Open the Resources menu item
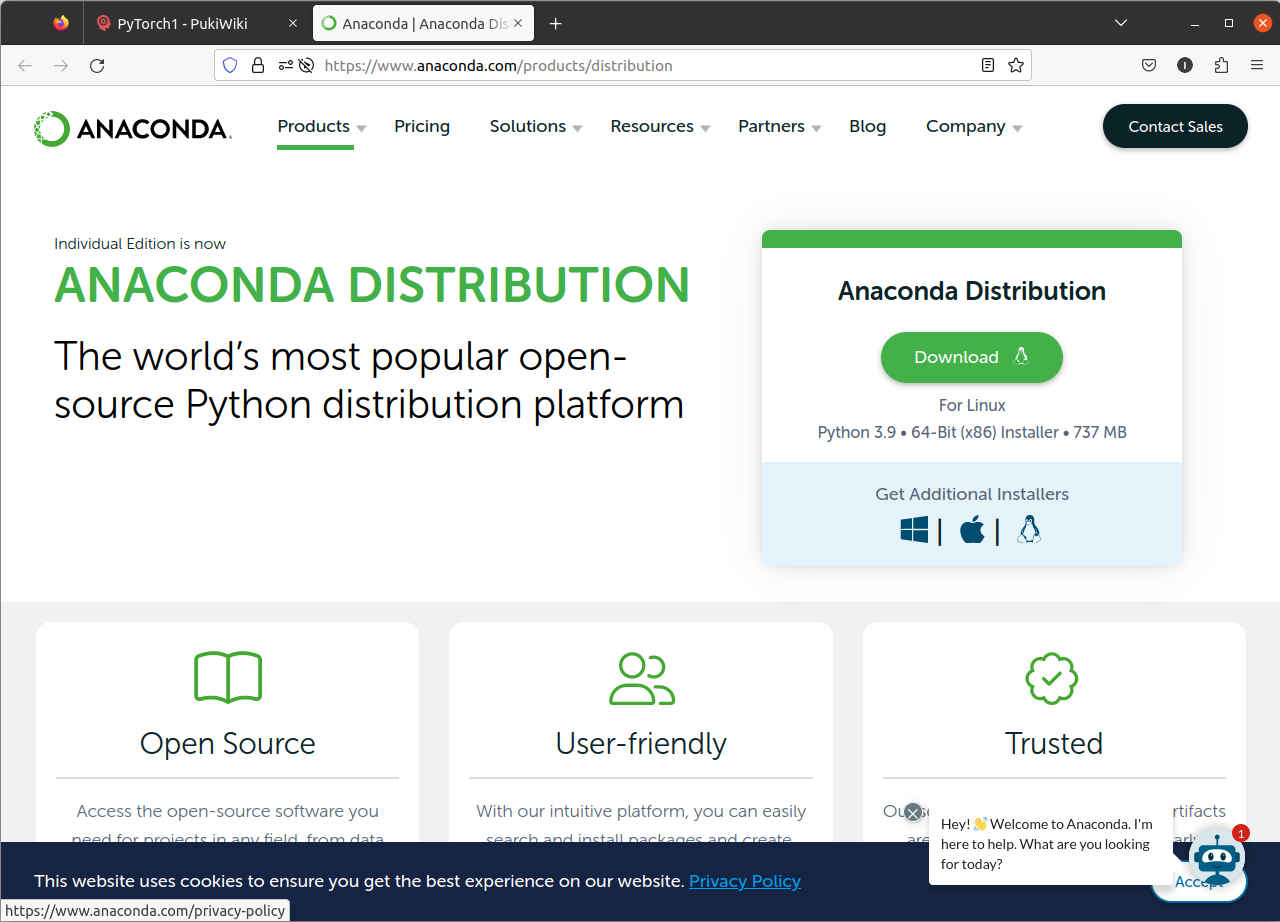The height and width of the screenshot is (922, 1280). [x=652, y=126]
